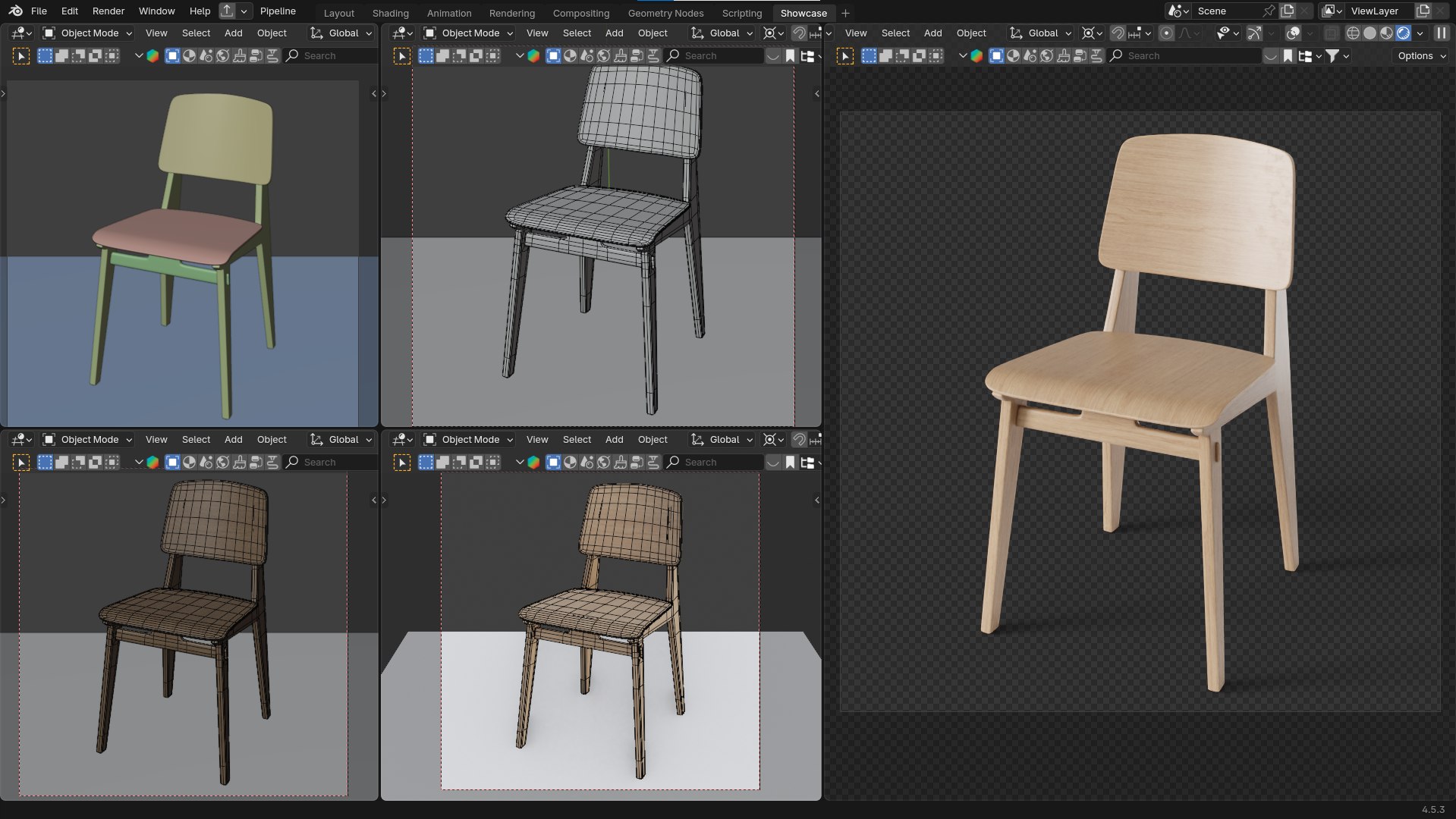The width and height of the screenshot is (1456, 819).
Task: Switch right viewport to solid shading
Action: 1370,33
